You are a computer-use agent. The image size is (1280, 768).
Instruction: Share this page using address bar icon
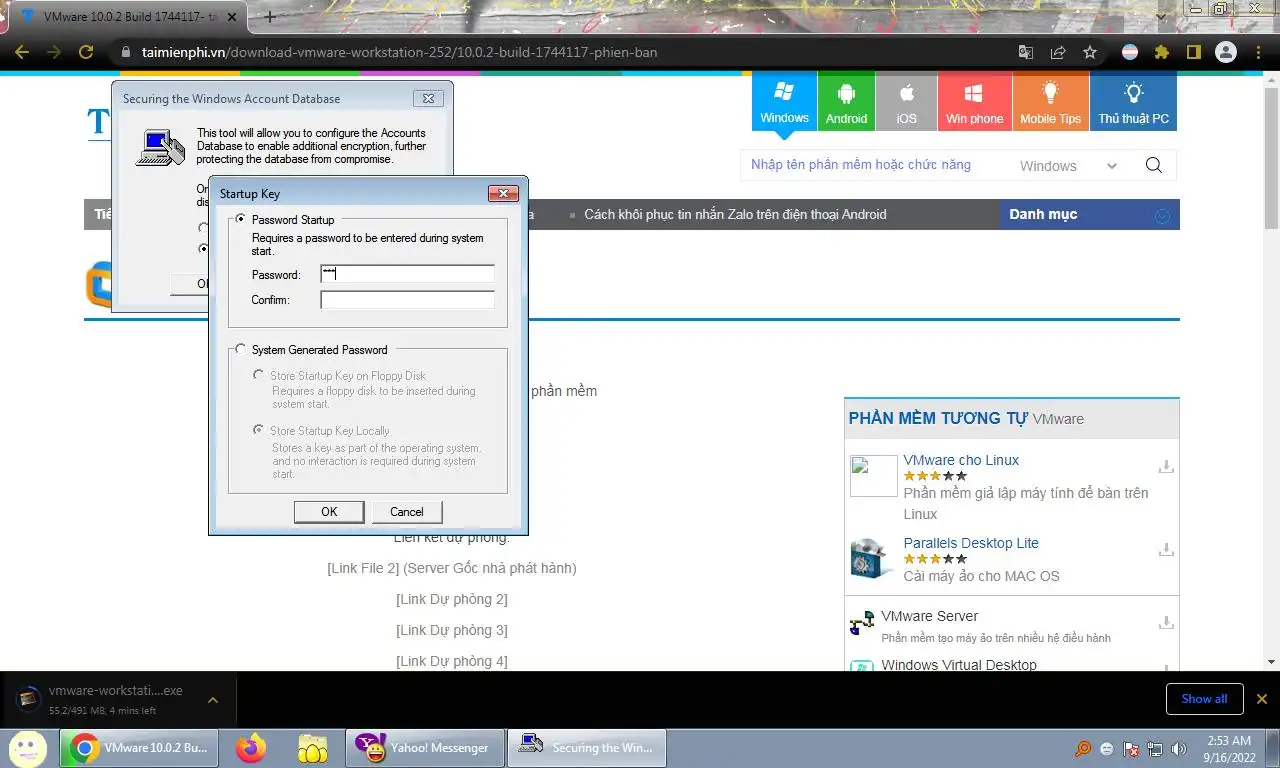(x=1058, y=52)
